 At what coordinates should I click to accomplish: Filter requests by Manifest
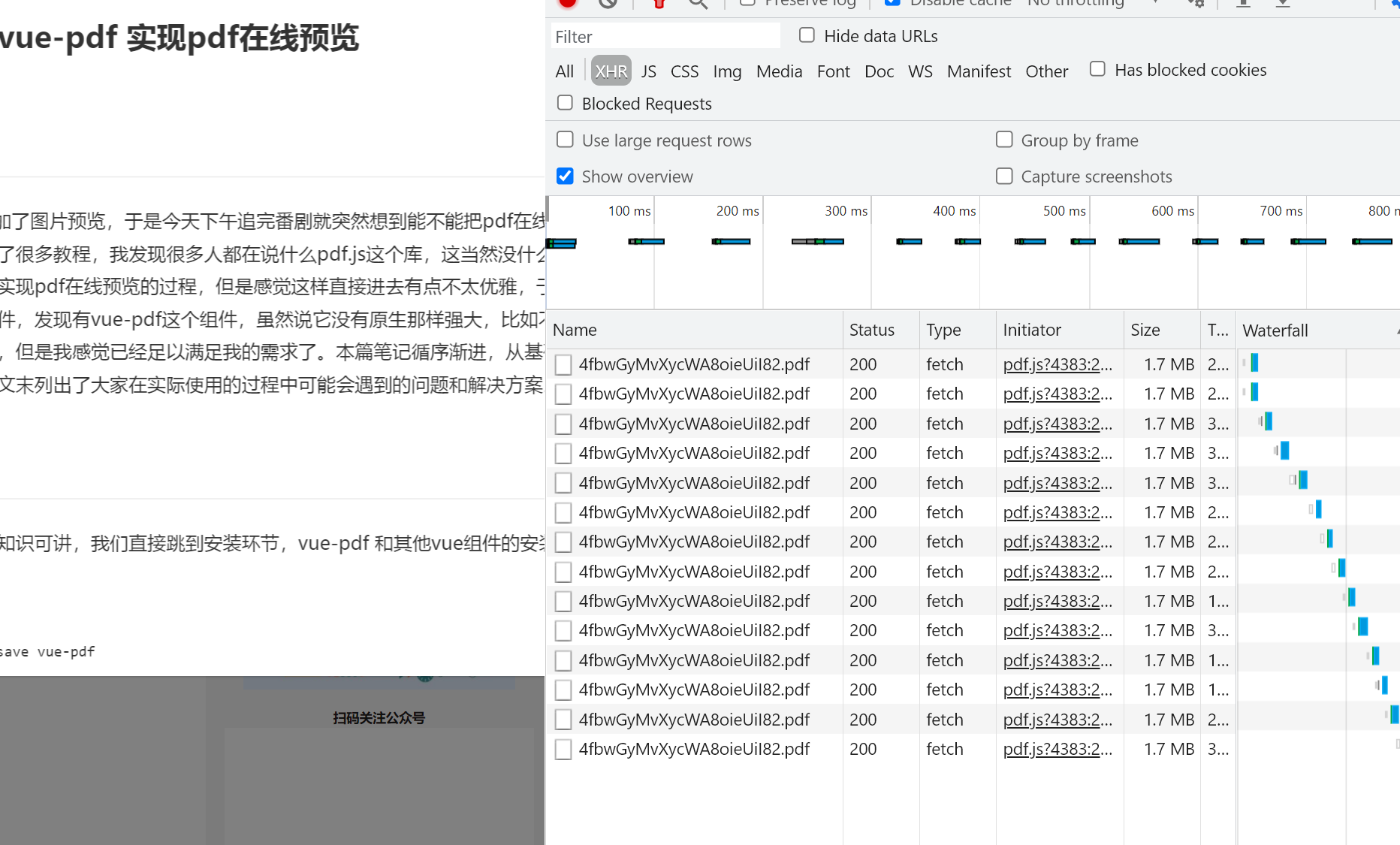(x=979, y=71)
